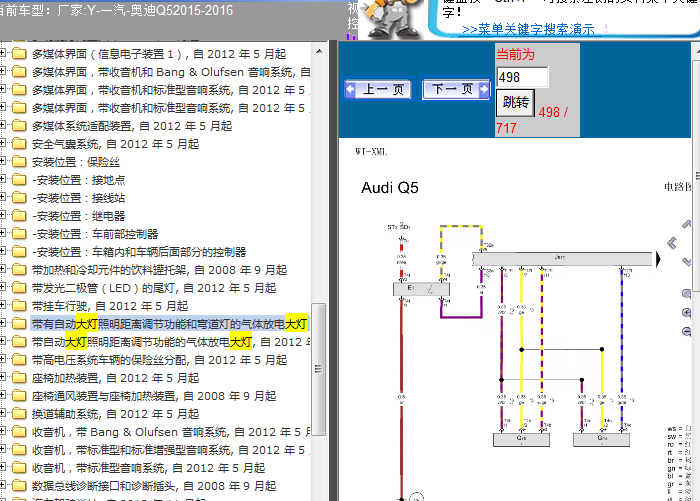Screen dimensions: 700x501
Task: Select 带挂车行驶, 自 2012 年 5 月起
Action: tap(110, 306)
